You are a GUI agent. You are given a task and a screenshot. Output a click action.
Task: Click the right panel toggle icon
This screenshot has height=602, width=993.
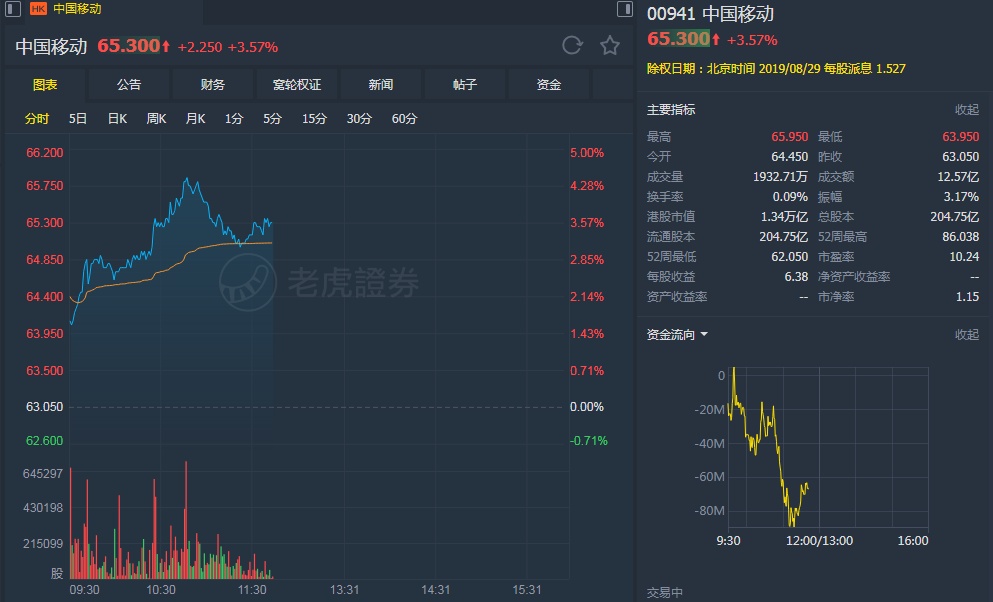pos(625,9)
